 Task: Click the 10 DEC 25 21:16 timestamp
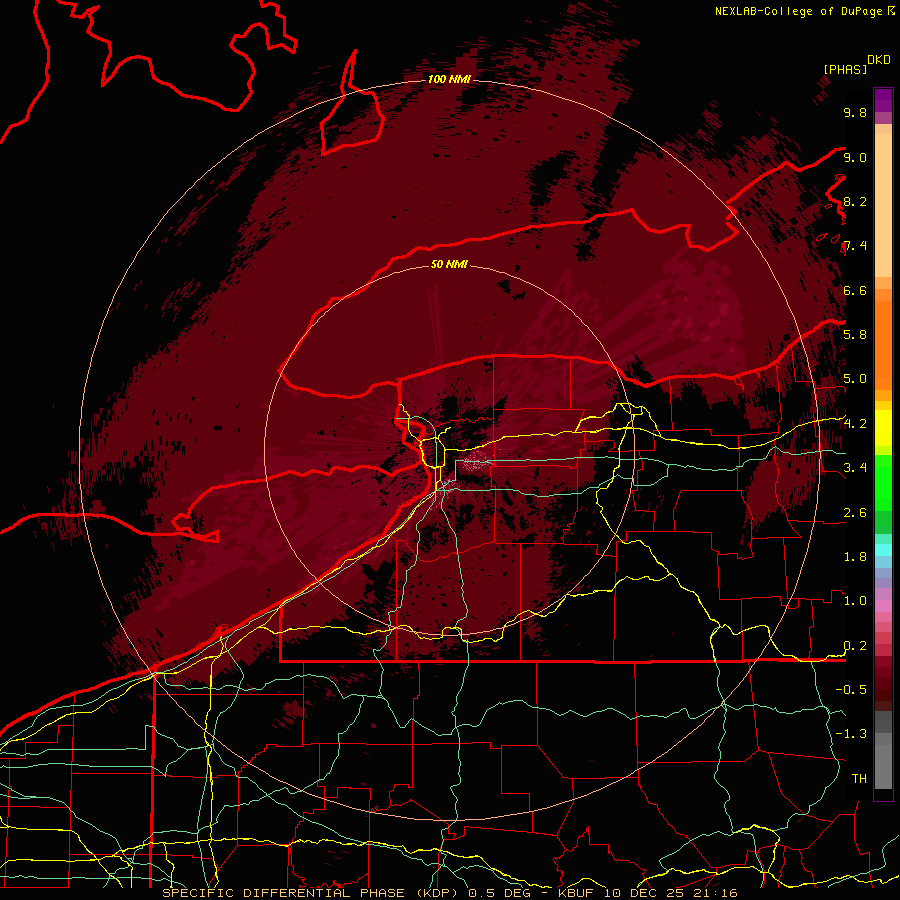pos(670,893)
